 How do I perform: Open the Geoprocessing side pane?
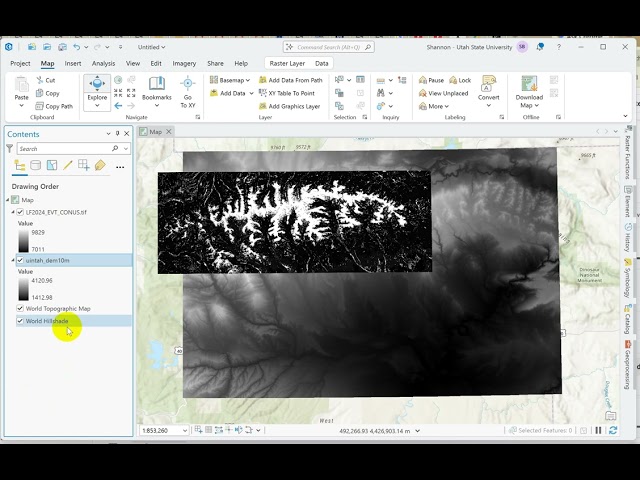pyautogui.click(x=628, y=366)
